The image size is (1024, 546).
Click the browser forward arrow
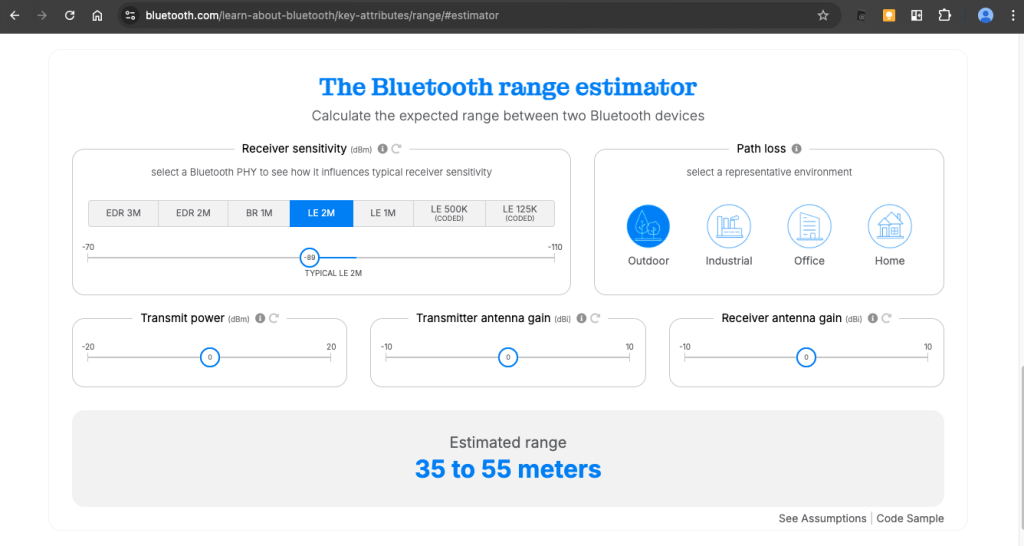42,15
